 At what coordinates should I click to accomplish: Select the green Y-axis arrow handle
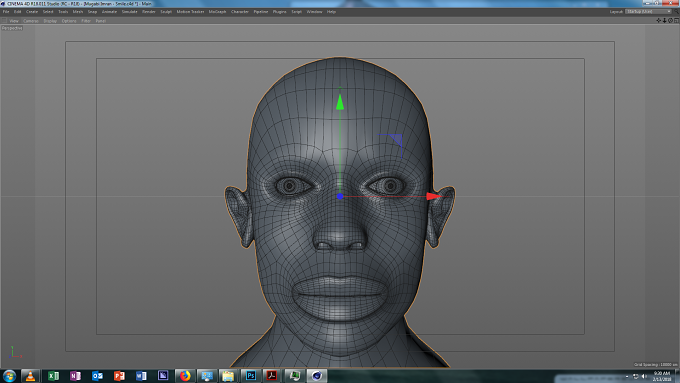tap(340, 102)
